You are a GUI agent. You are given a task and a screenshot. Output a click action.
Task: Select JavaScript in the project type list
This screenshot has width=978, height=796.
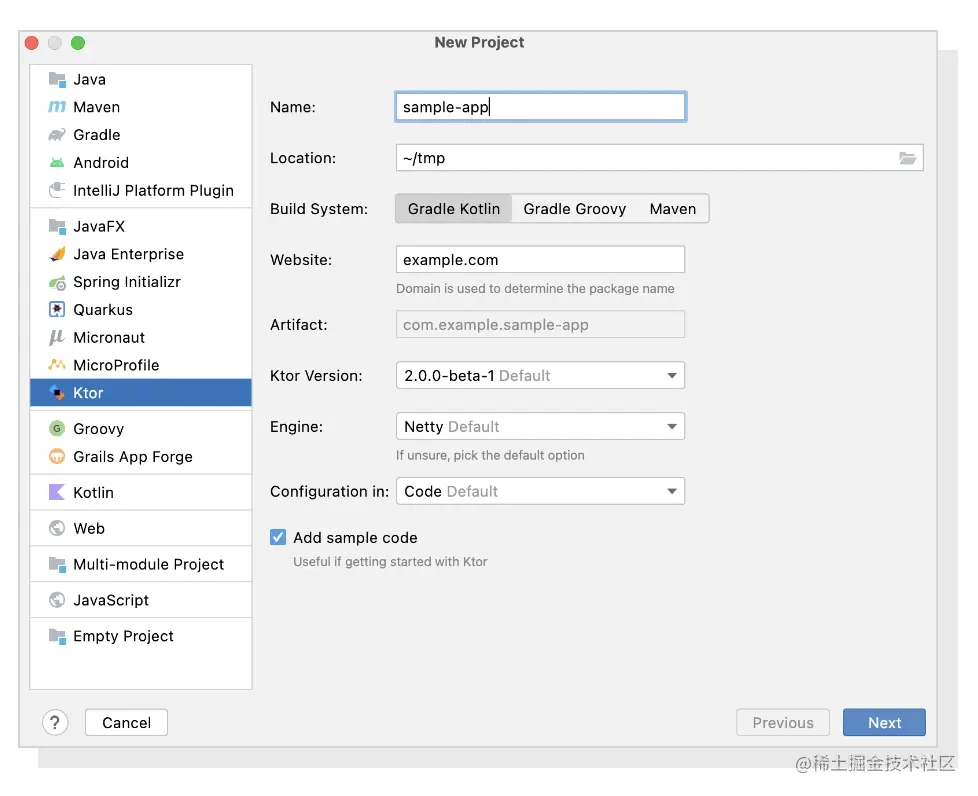[111, 601]
